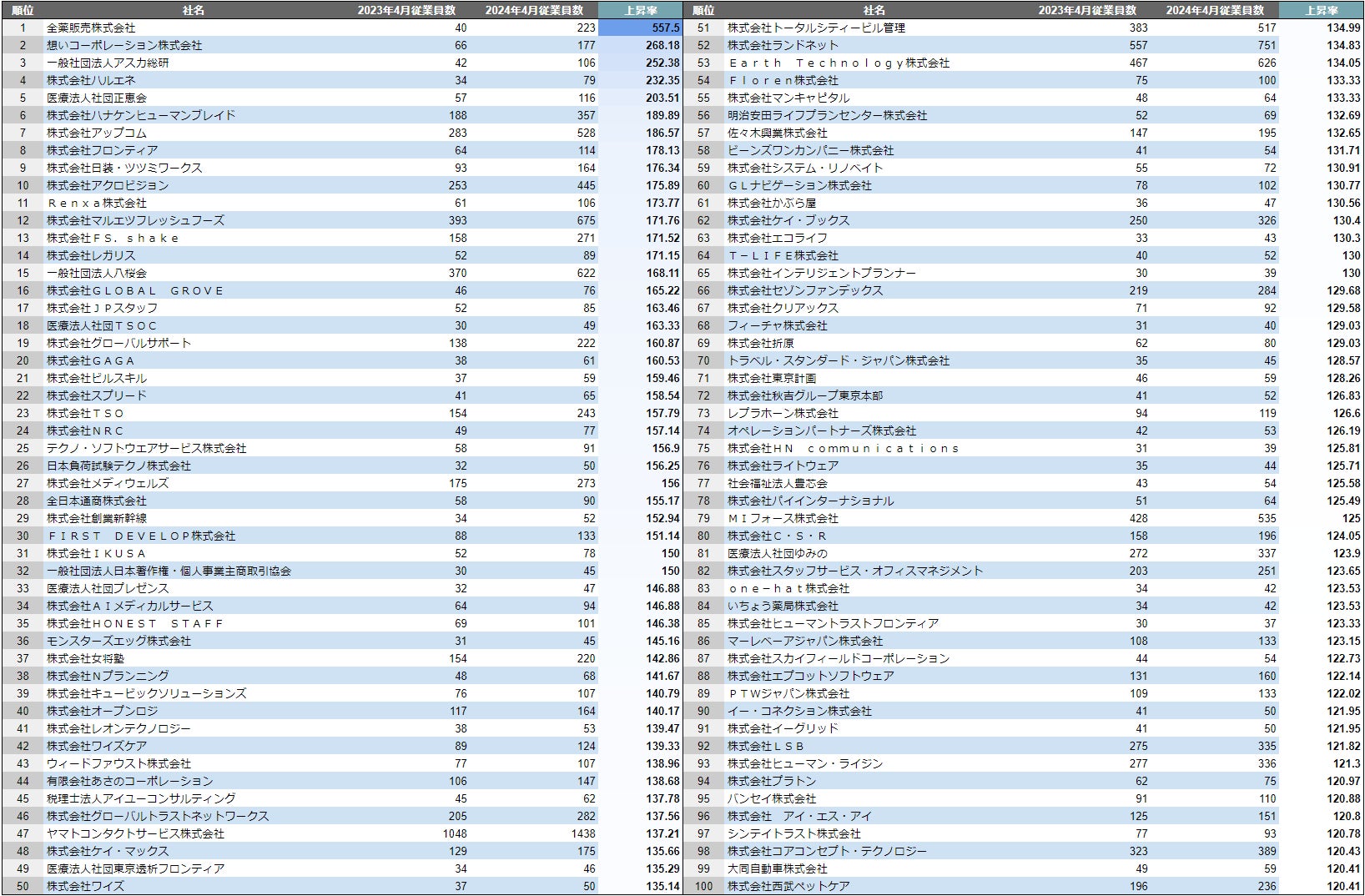This screenshot has height=896, width=1365.
Task: Click the 株式会社メディウェルズ entry
Action: tap(108, 483)
